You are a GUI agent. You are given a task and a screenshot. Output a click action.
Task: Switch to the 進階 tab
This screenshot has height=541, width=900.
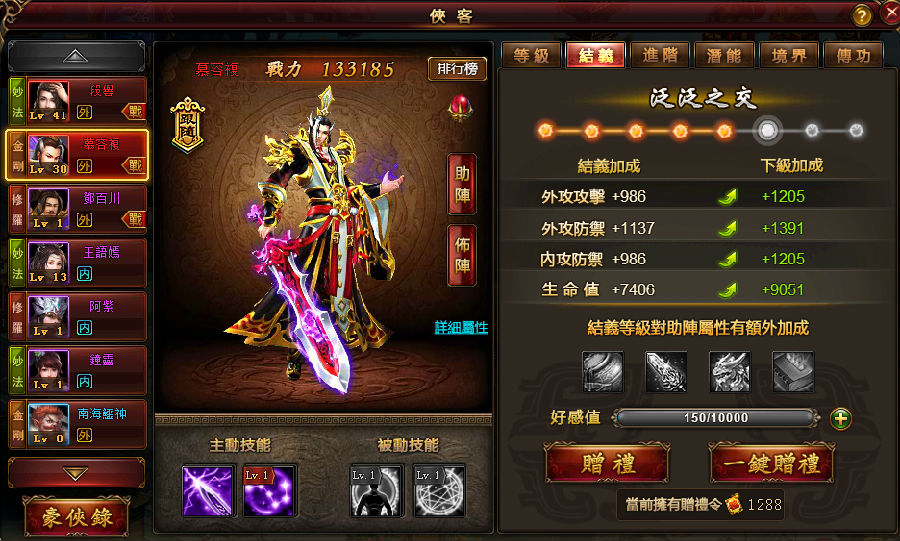(660, 56)
